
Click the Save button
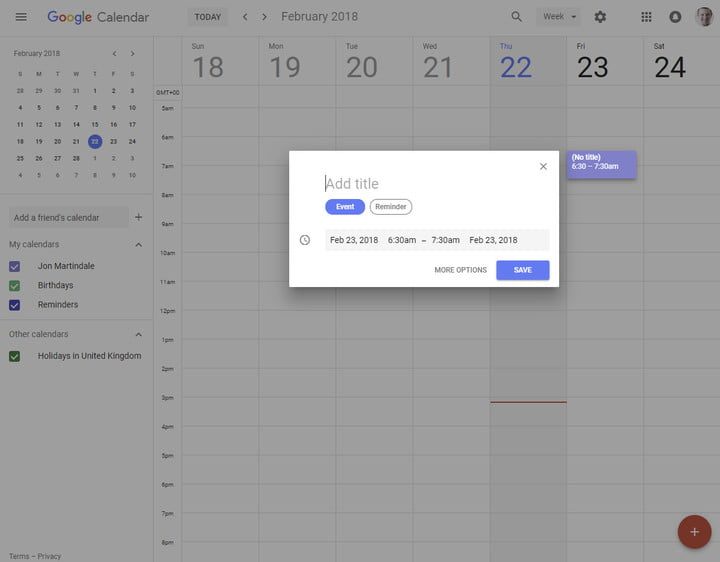(x=522, y=270)
